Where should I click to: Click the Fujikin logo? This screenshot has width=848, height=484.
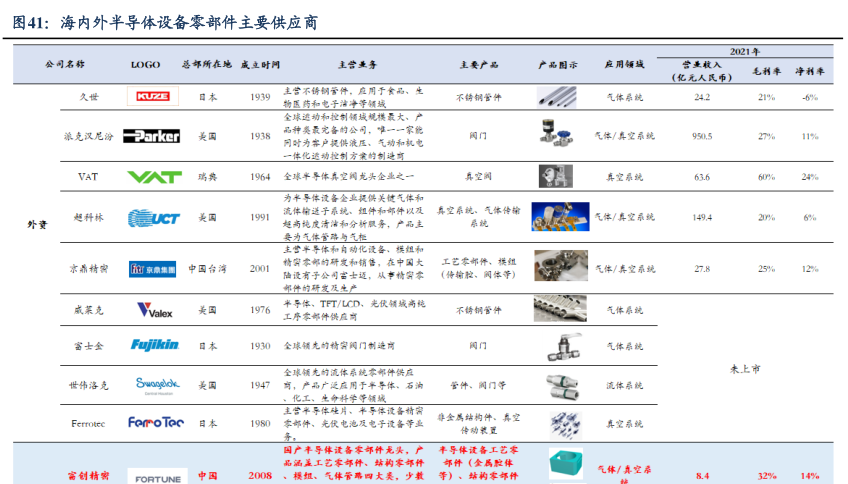[x=154, y=345]
